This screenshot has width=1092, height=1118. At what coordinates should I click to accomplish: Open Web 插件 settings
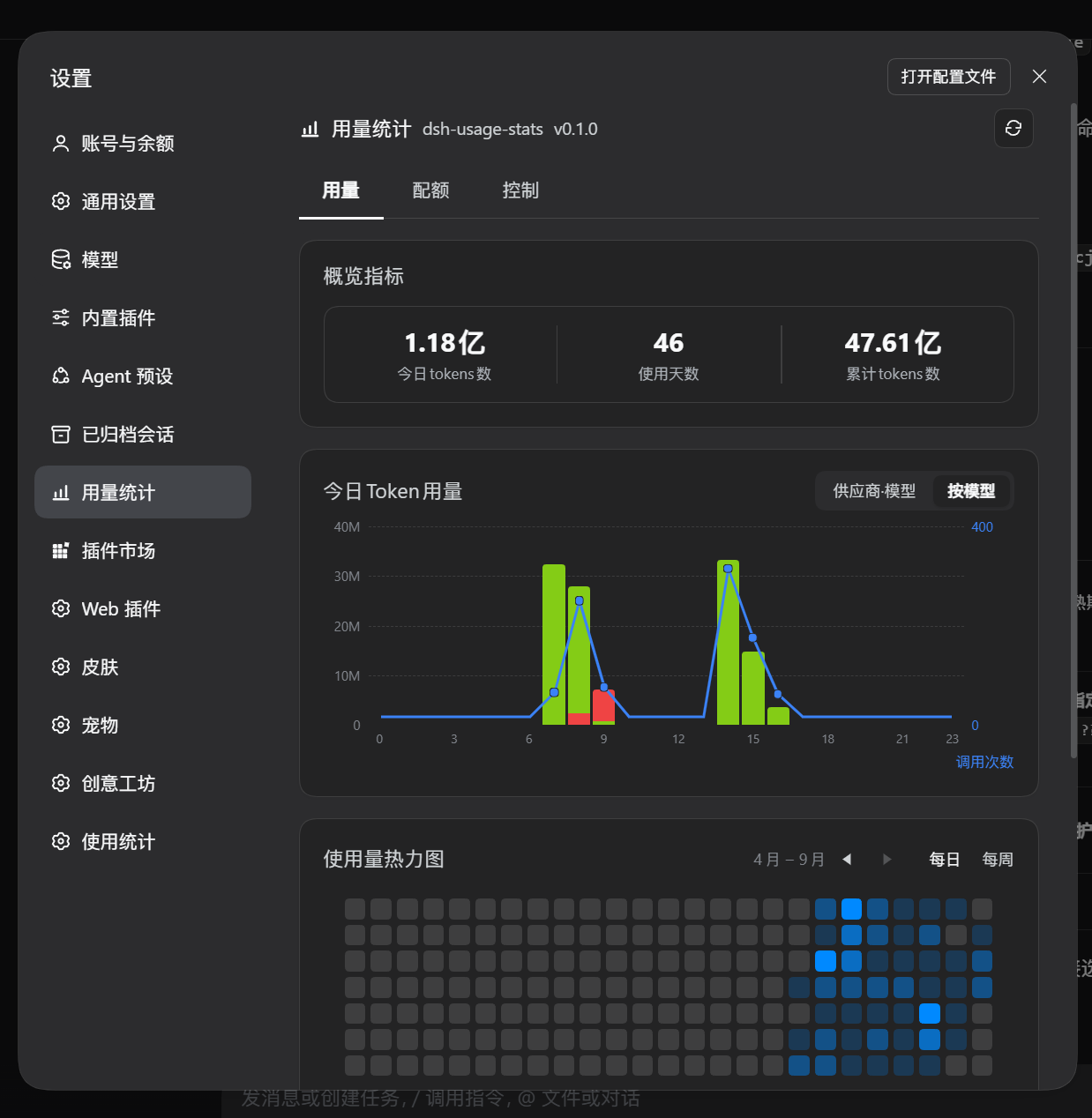point(143,609)
